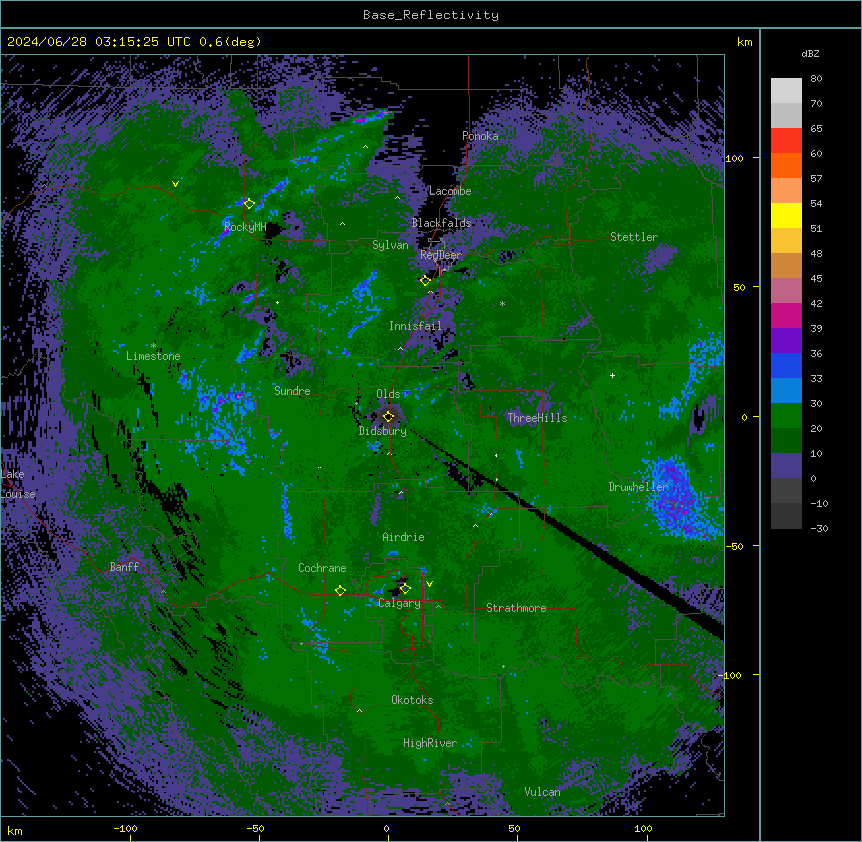The image size is (862, 842).
Task: Select the Limestone label
Action: pos(153,356)
